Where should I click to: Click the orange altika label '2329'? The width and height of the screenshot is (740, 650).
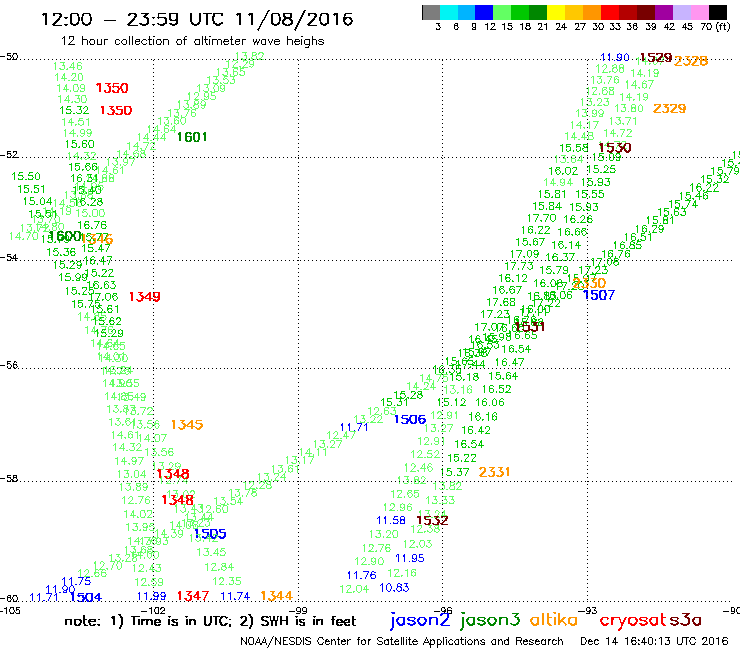coord(669,109)
